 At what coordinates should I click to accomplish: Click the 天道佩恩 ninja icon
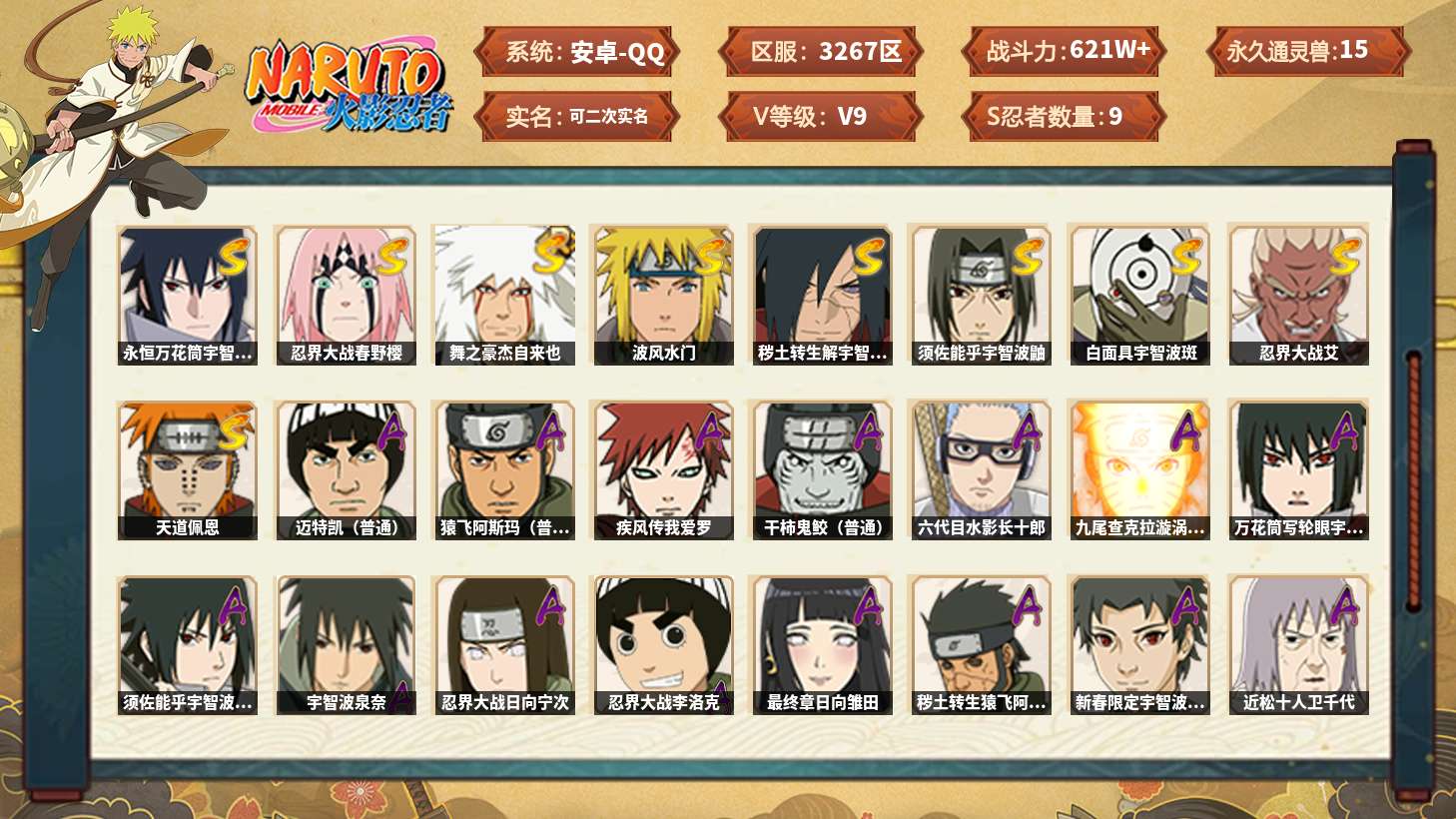coord(187,470)
